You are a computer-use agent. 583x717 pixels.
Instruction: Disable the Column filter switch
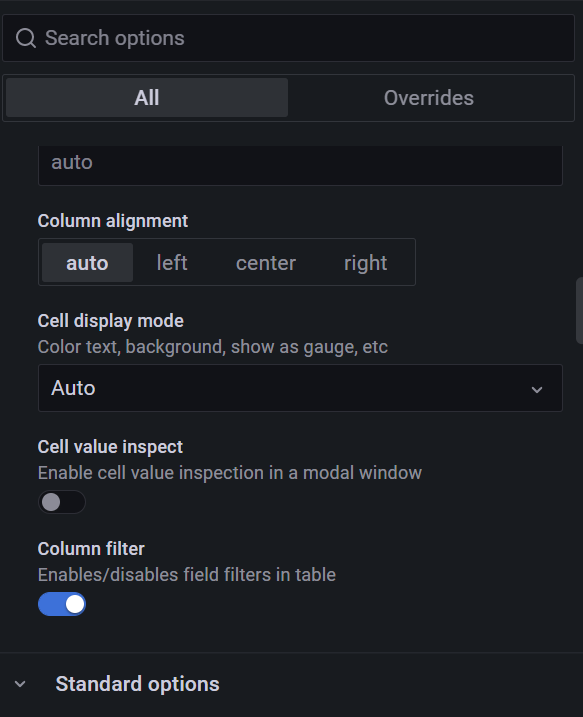[62, 604]
